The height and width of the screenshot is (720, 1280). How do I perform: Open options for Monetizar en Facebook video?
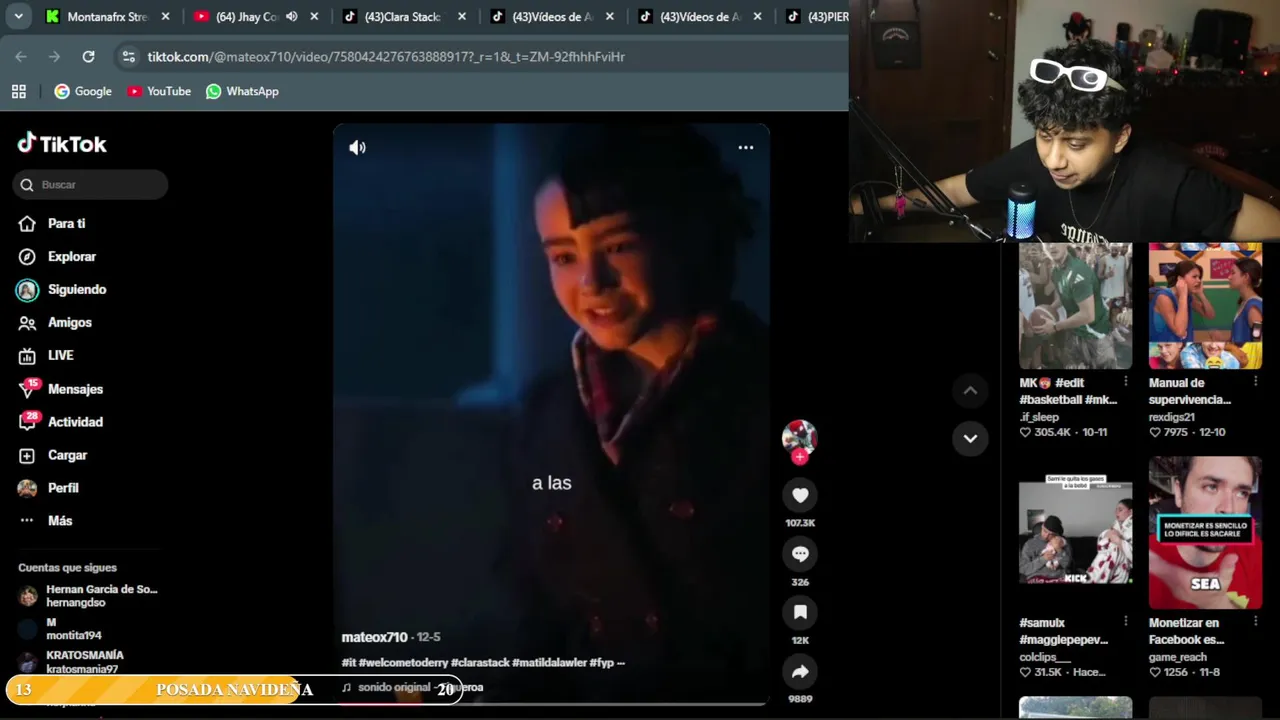click(1256, 622)
